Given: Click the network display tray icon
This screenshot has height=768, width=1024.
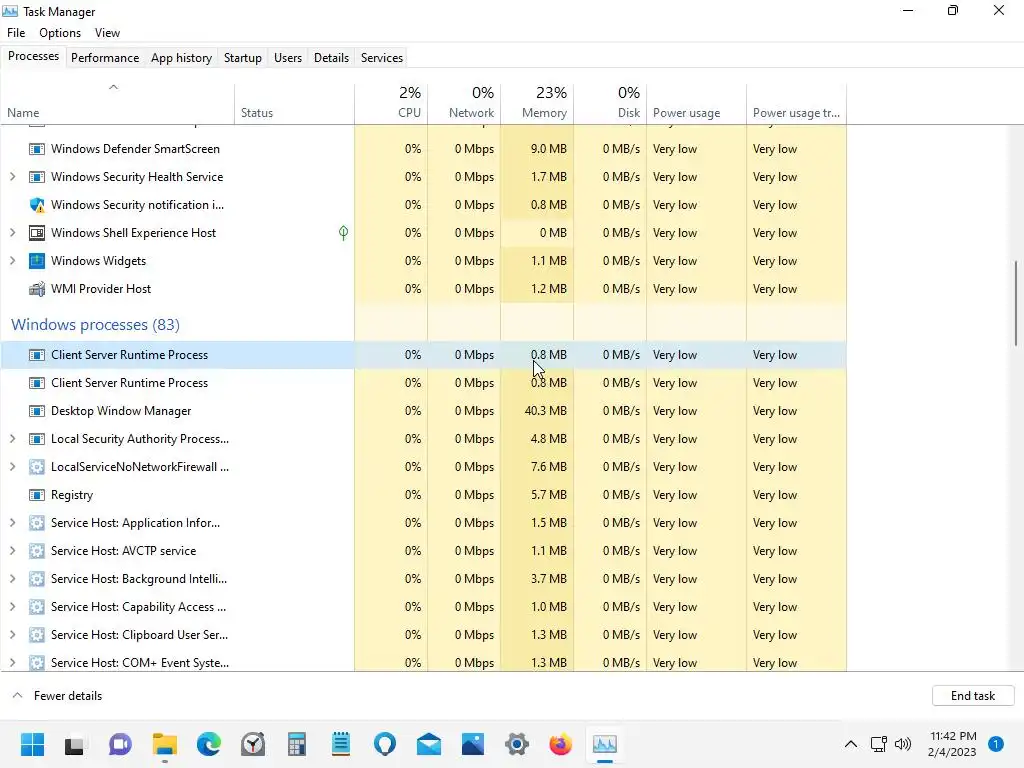Looking at the screenshot, I should tap(878, 744).
